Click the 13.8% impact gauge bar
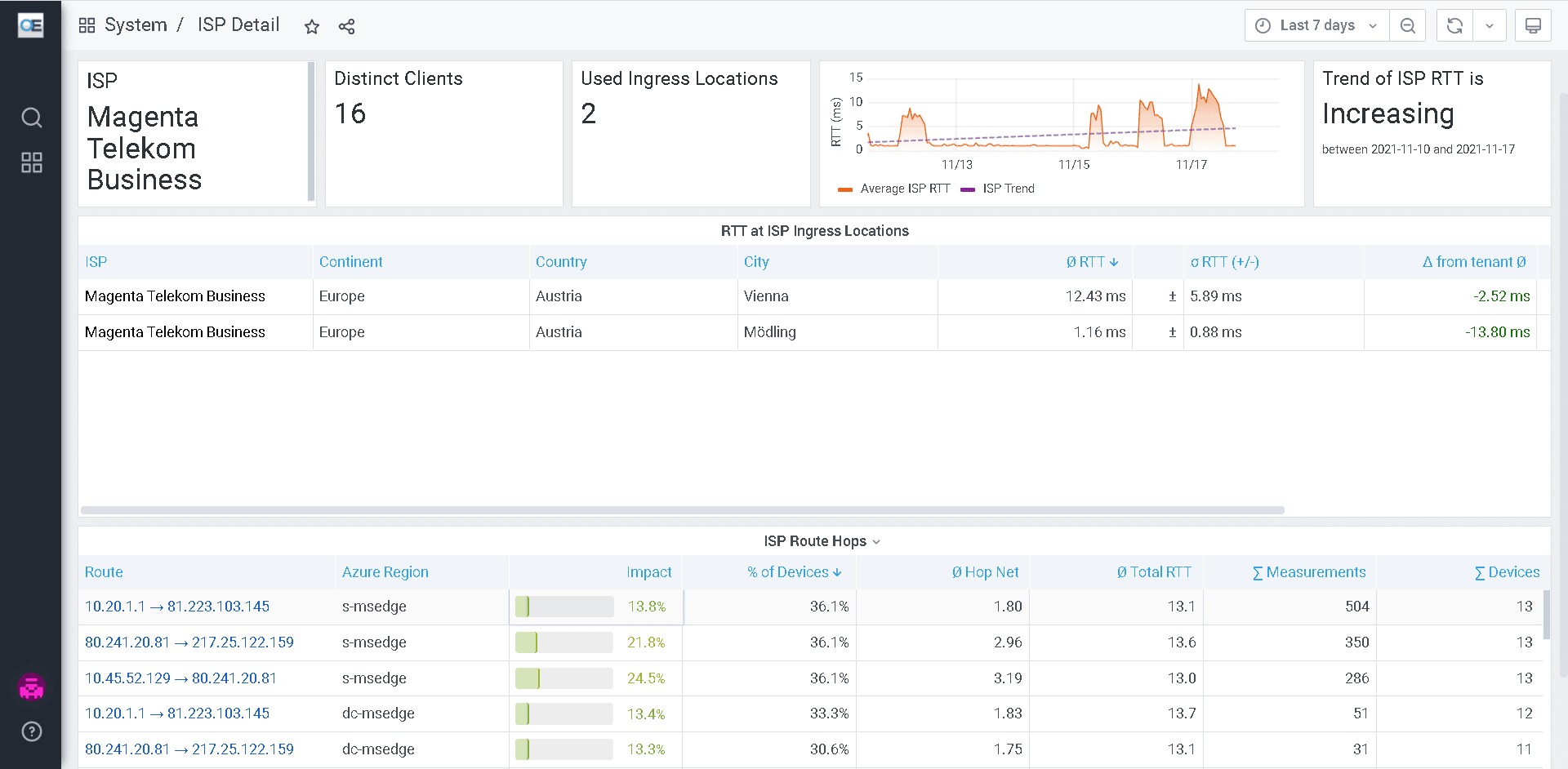Image resolution: width=1568 pixels, height=769 pixels. (564, 607)
